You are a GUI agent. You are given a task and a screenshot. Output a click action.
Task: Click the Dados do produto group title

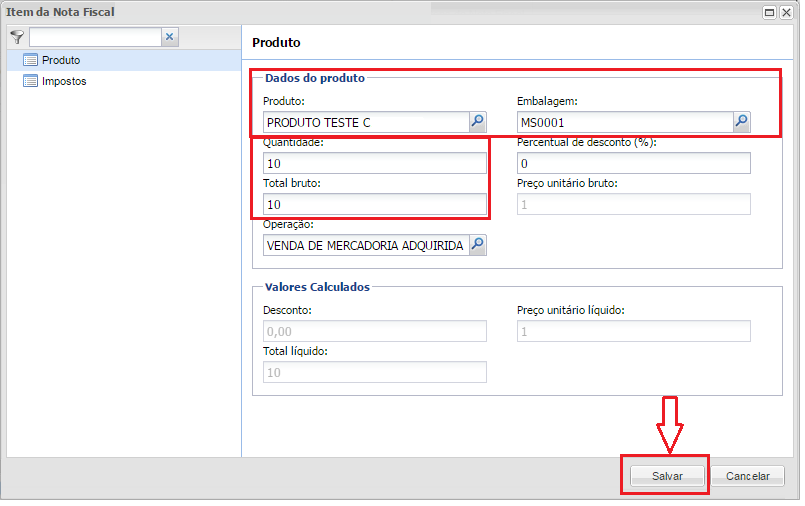tap(315, 78)
